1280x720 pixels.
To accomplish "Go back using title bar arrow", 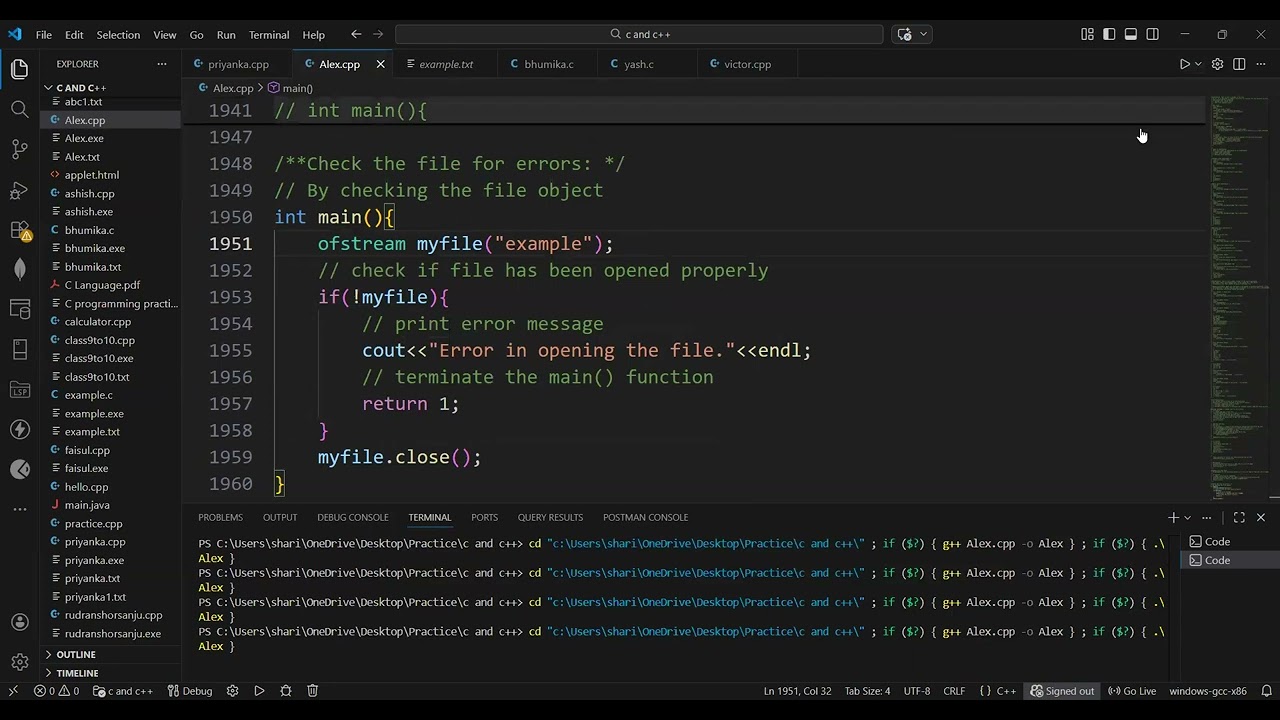I will coord(356,34).
